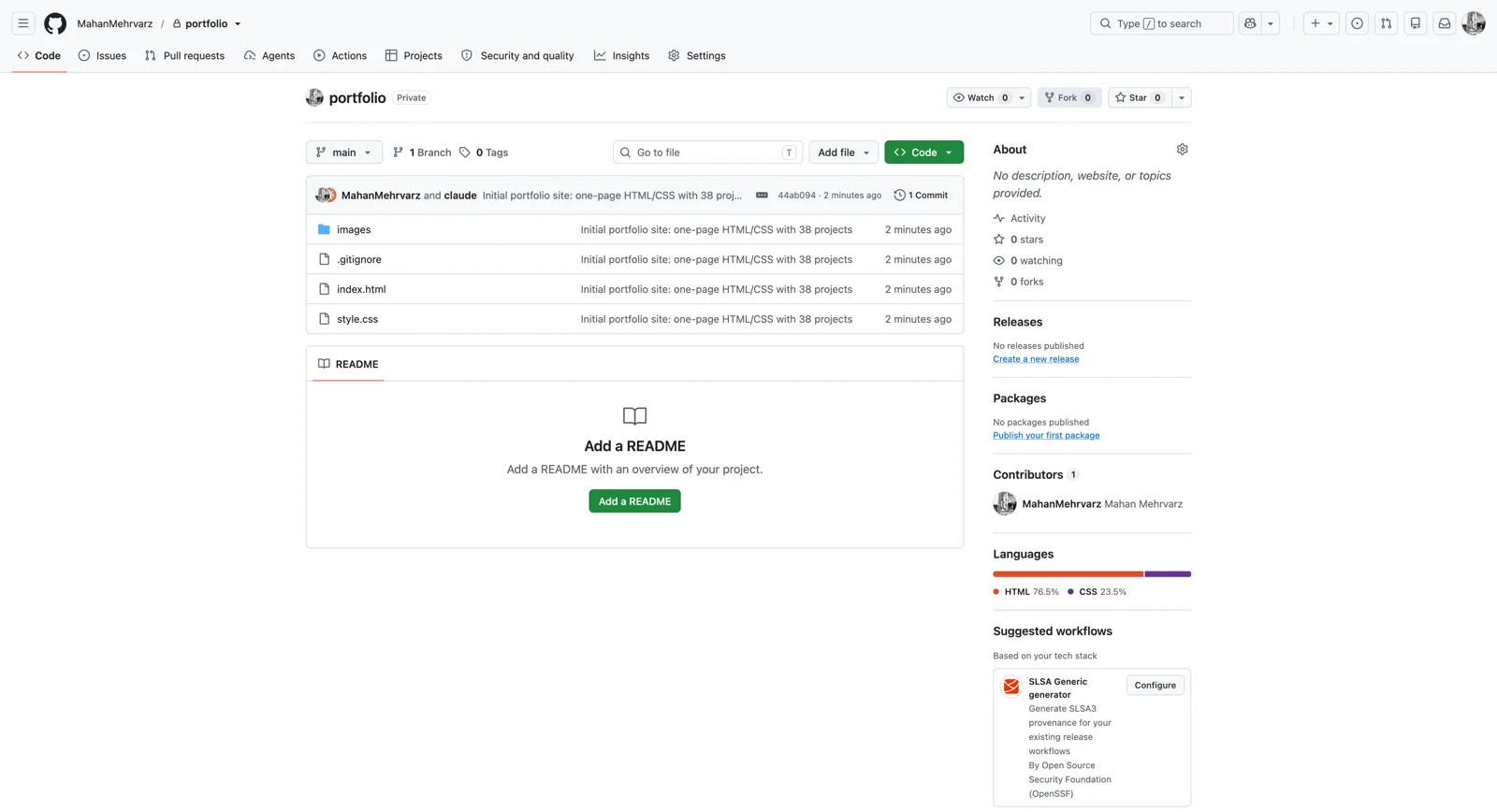The width and height of the screenshot is (1497, 812).
Task: Open the Actions tab
Action: click(x=340, y=56)
